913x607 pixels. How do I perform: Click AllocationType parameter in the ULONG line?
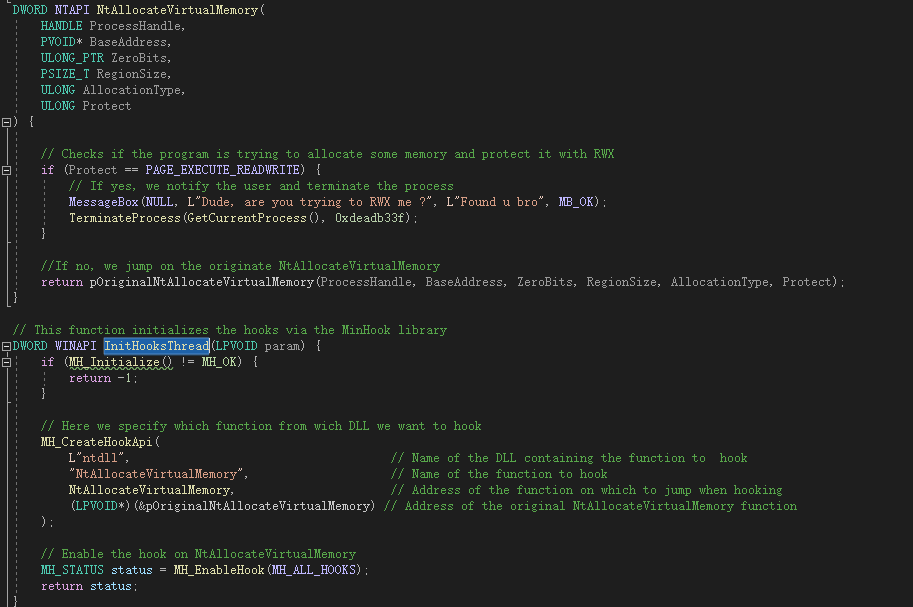133,90
